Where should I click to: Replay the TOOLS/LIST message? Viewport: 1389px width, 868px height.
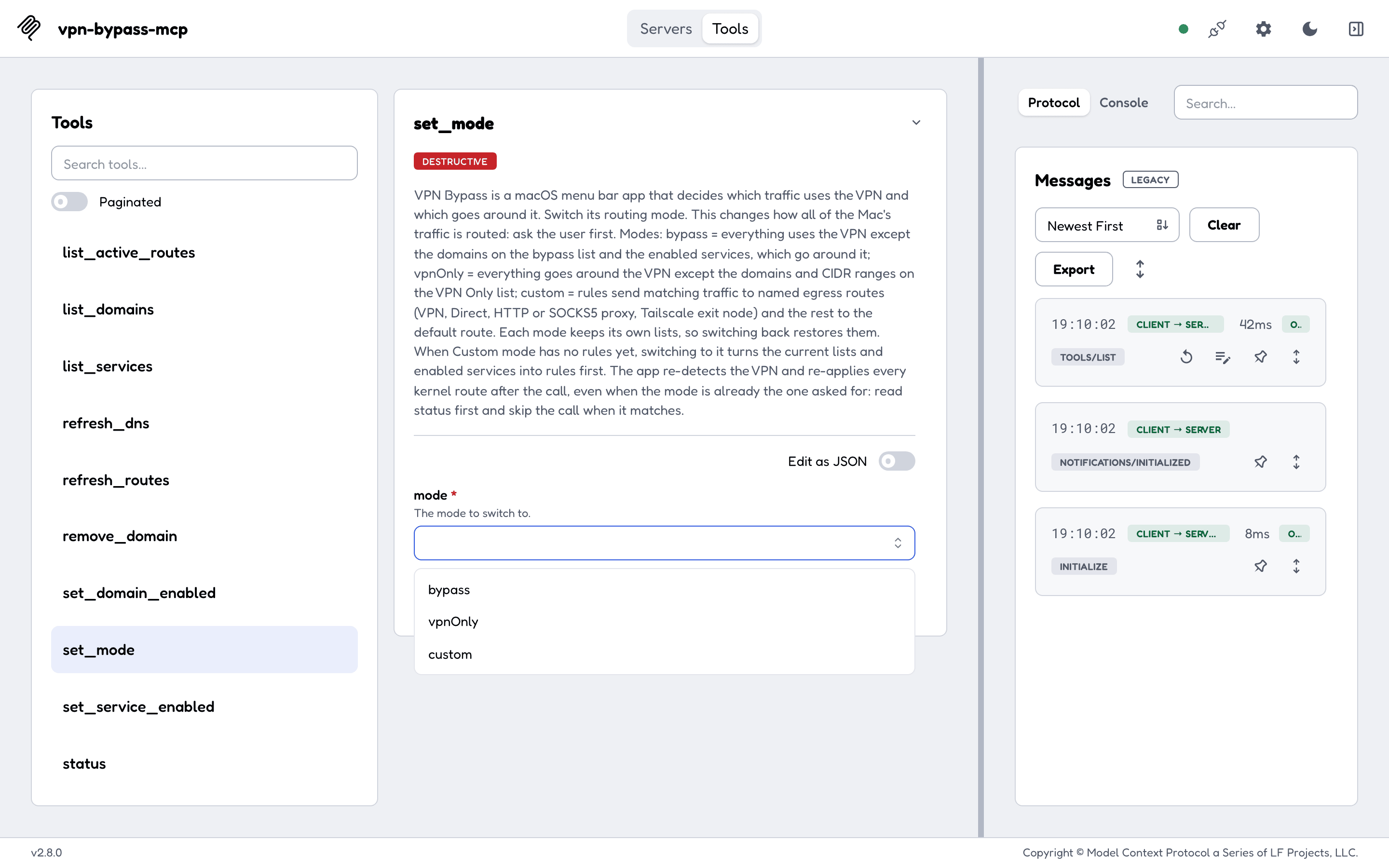1186,357
